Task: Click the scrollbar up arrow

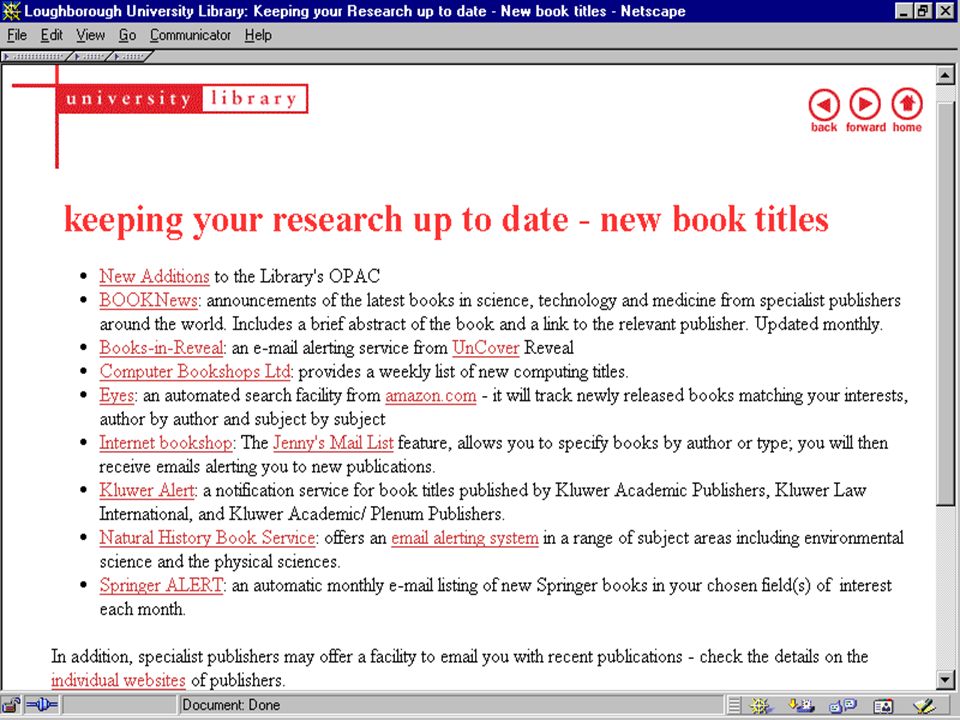Action: [x=945, y=75]
